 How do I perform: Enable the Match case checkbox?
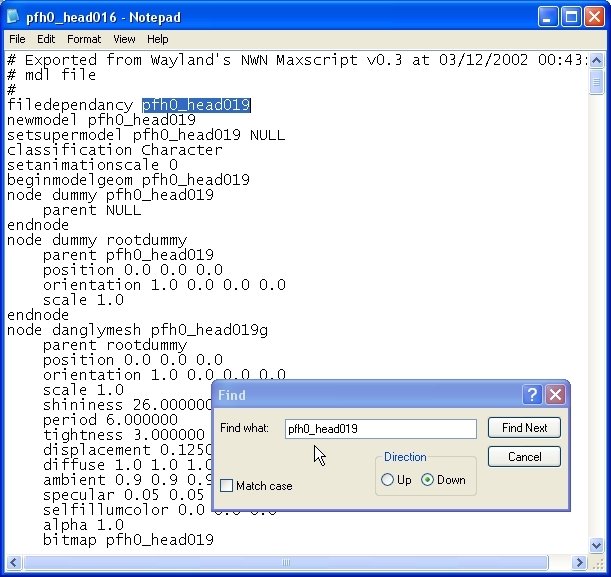coord(227,486)
